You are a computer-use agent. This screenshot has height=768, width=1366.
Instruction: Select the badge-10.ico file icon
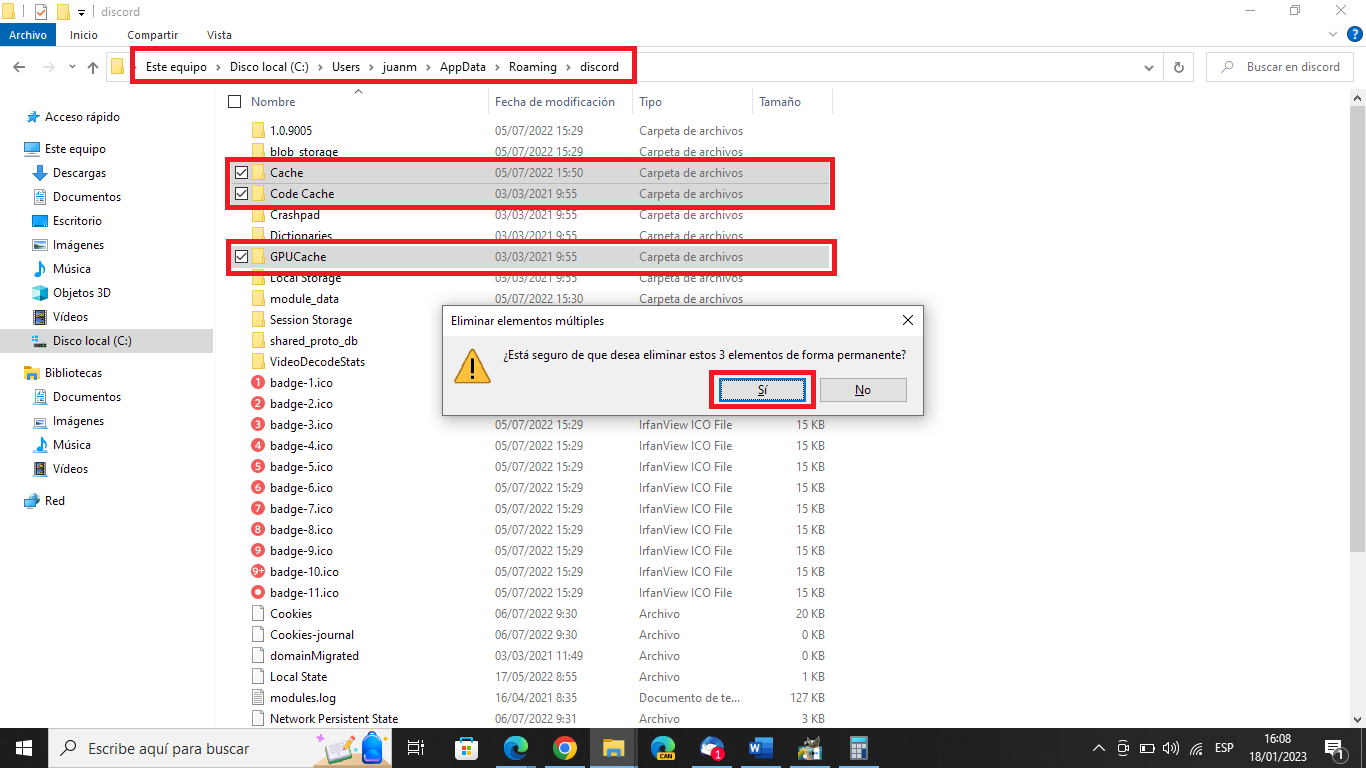[x=258, y=572]
